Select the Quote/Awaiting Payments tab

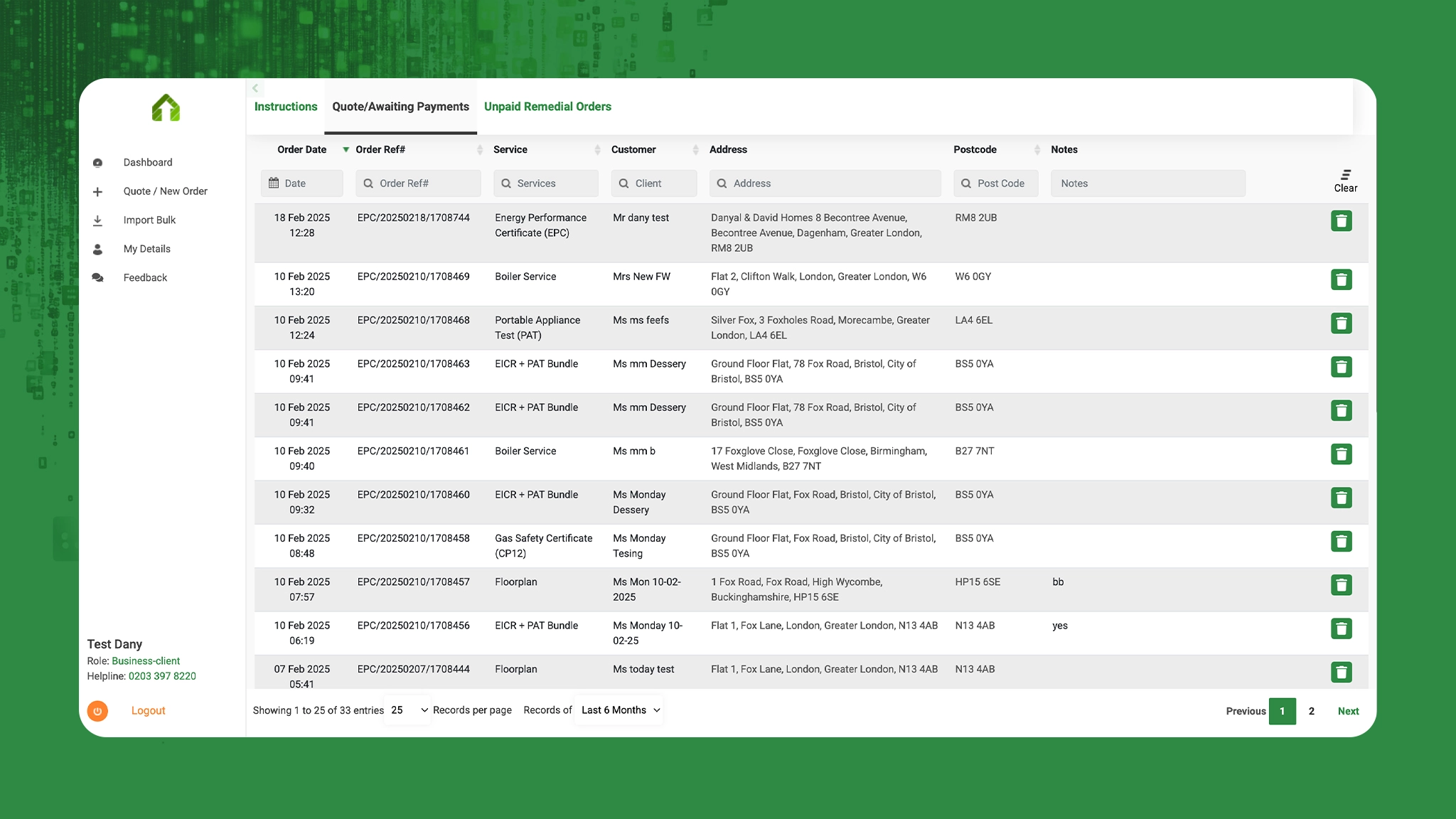400,107
